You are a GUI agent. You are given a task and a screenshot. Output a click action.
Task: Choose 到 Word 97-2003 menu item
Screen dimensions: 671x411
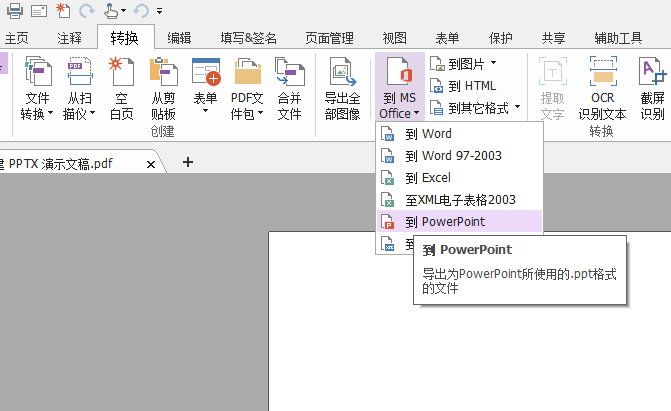click(460, 155)
